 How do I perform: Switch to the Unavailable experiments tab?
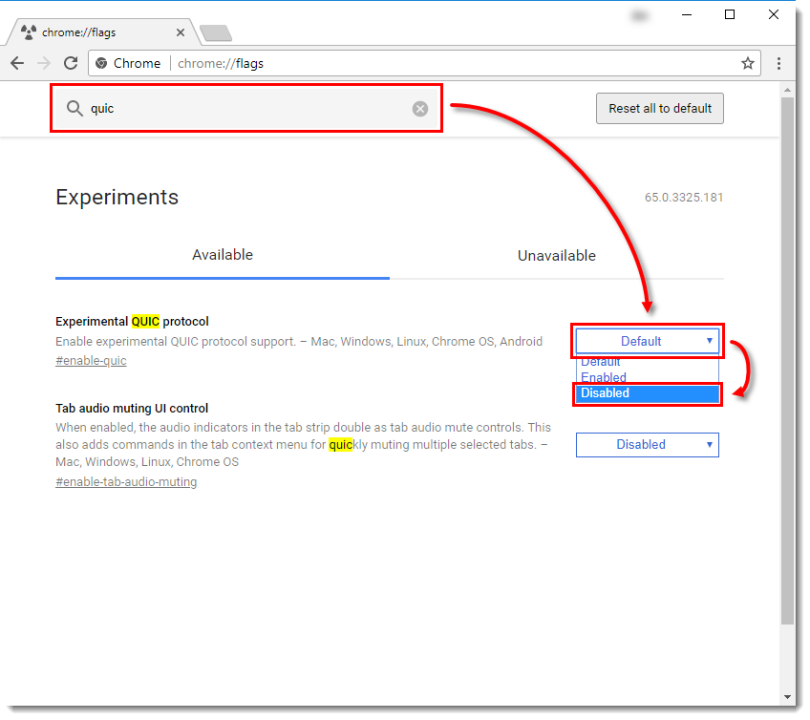[556, 255]
